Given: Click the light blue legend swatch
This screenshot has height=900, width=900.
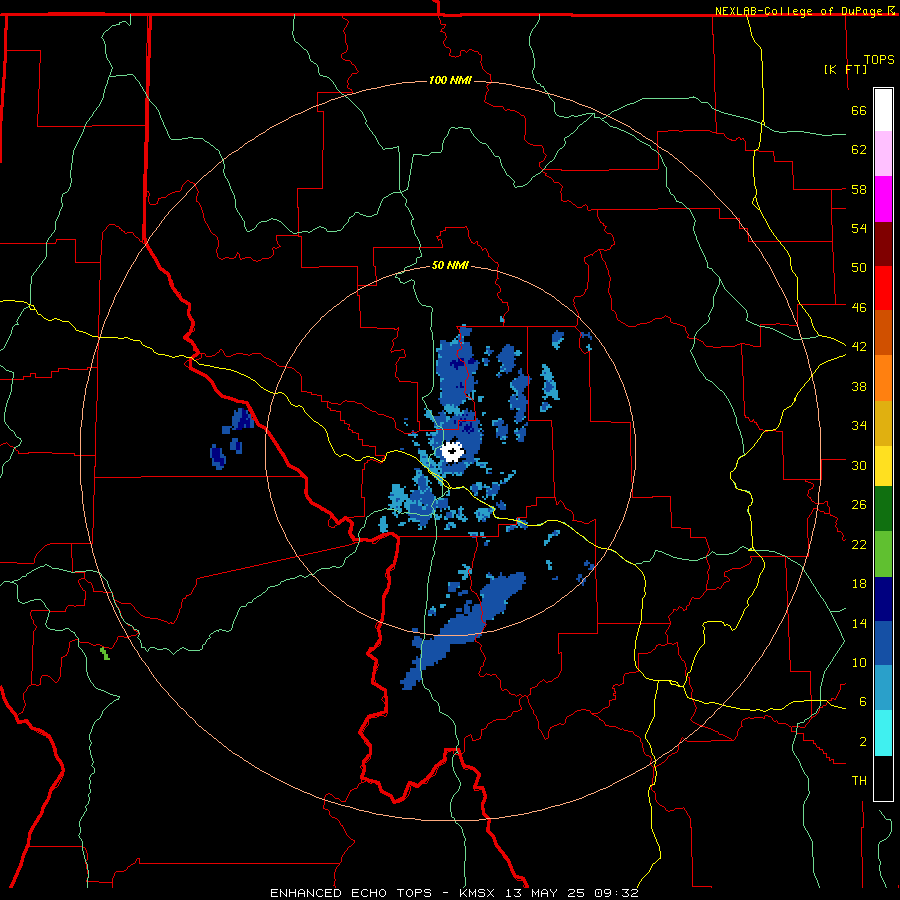Looking at the screenshot, I should (883, 687).
